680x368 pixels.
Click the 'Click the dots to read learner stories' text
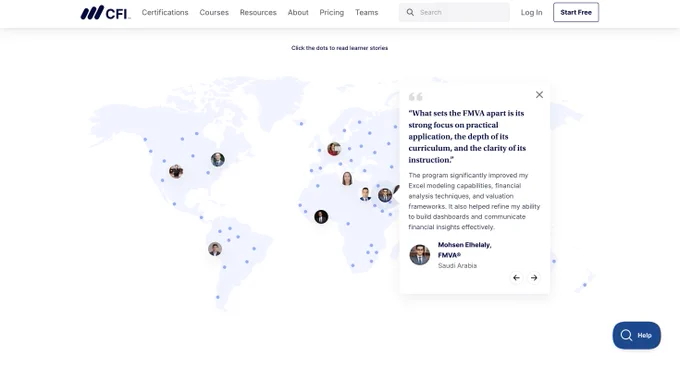(340, 48)
